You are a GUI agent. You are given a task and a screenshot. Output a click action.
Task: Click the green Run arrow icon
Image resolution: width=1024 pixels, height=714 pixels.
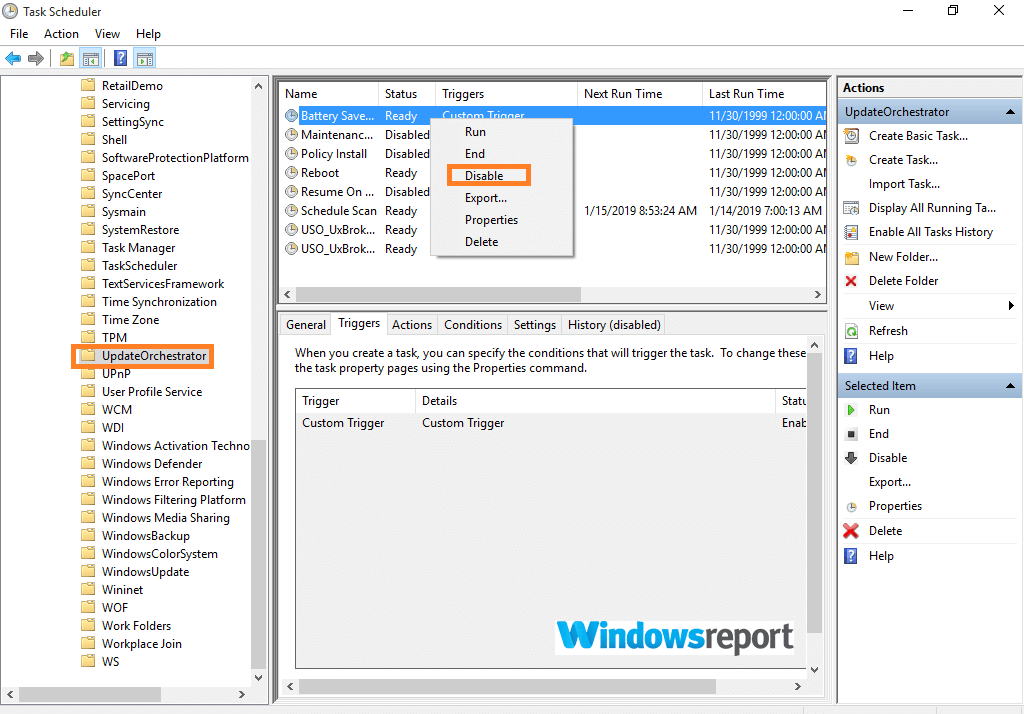851,410
